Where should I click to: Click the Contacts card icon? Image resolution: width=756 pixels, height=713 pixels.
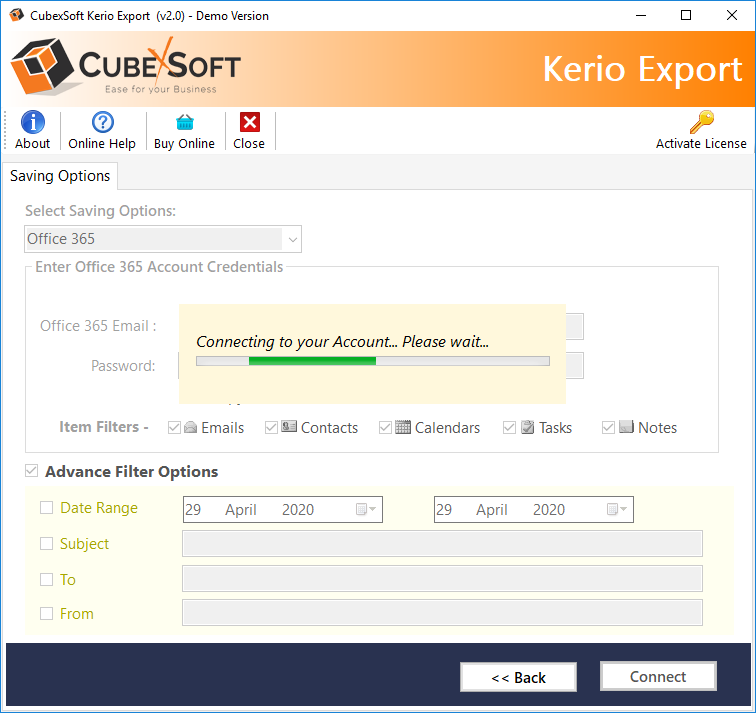[x=289, y=427]
